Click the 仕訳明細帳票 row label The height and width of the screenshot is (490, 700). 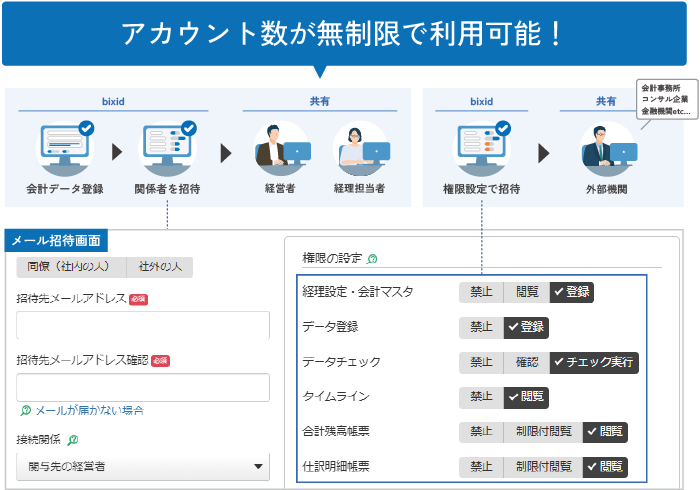coord(336,467)
